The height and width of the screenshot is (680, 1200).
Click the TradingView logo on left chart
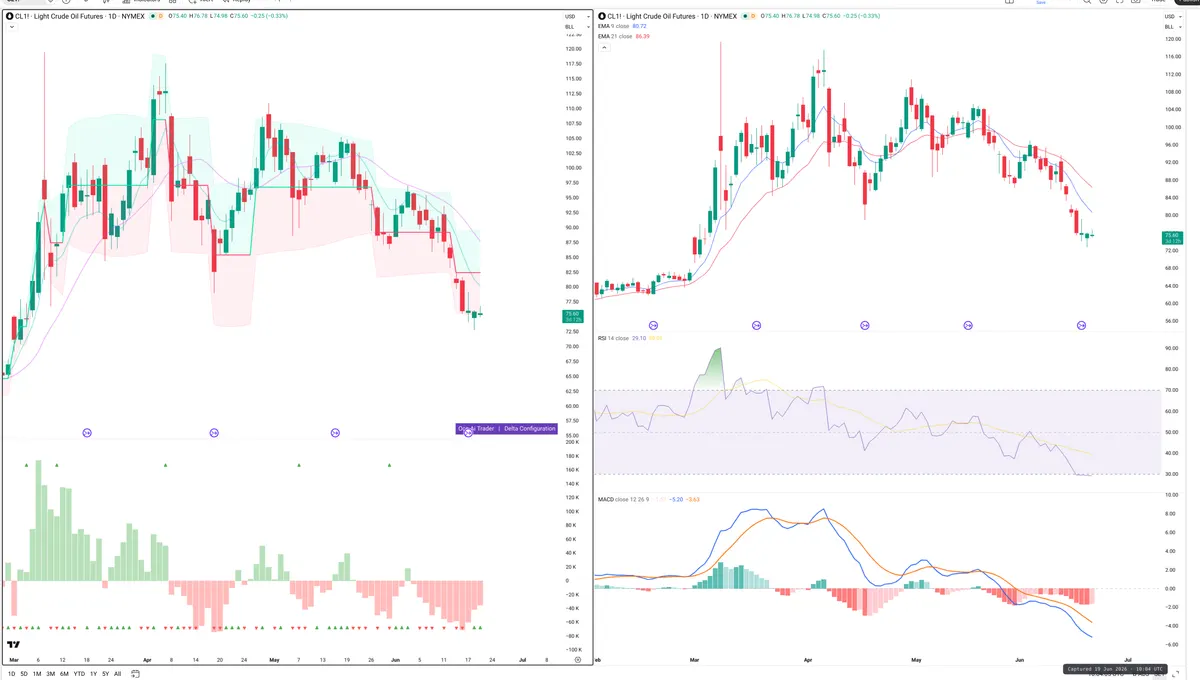point(14,645)
